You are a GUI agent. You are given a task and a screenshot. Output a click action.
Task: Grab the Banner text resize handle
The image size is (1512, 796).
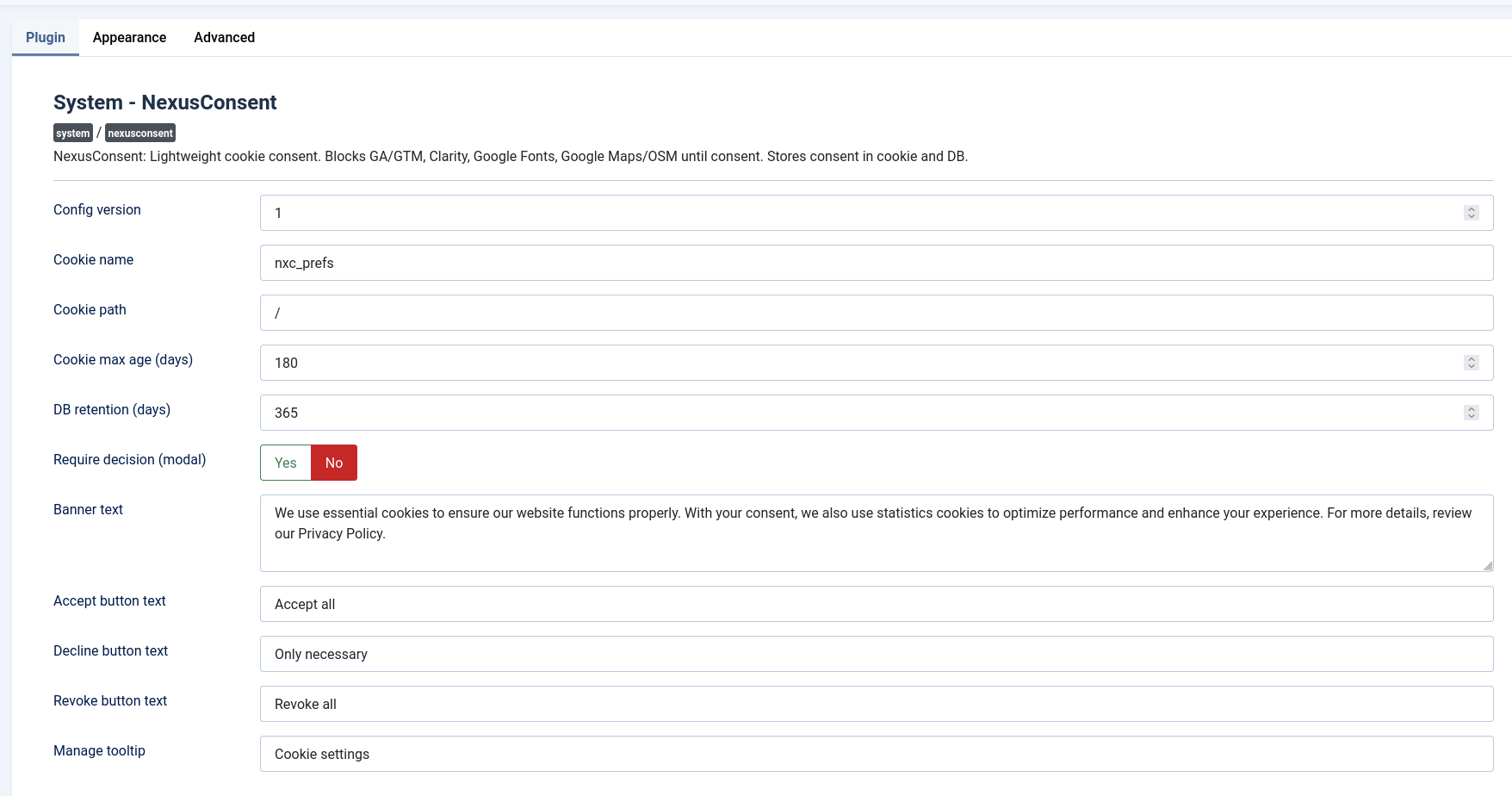[1487, 566]
